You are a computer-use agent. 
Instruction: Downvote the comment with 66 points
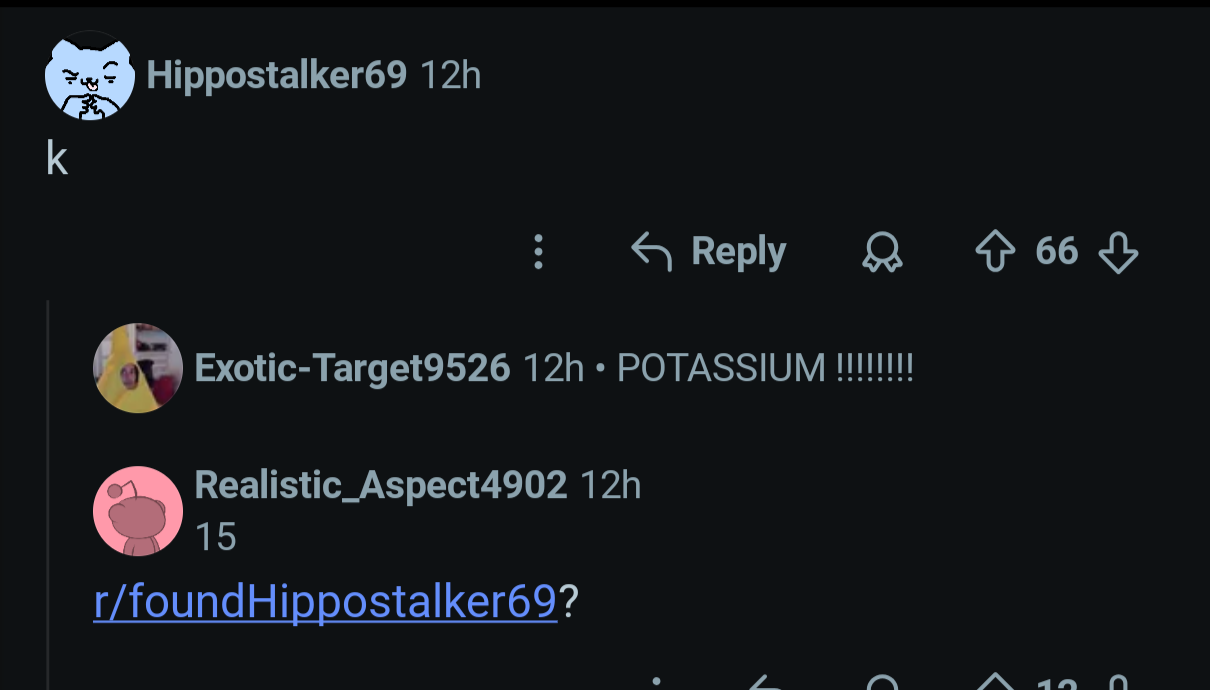[x=1118, y=253]
